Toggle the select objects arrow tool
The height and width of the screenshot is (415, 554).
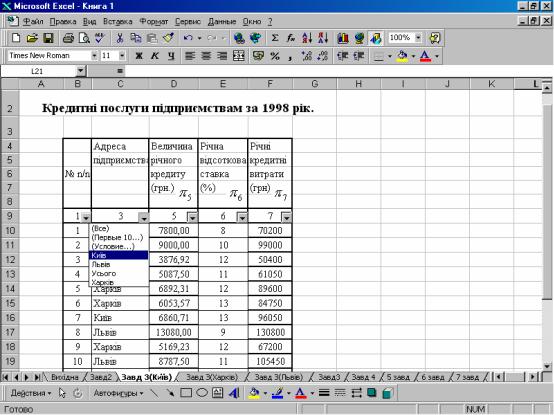[x=62, y=393]
